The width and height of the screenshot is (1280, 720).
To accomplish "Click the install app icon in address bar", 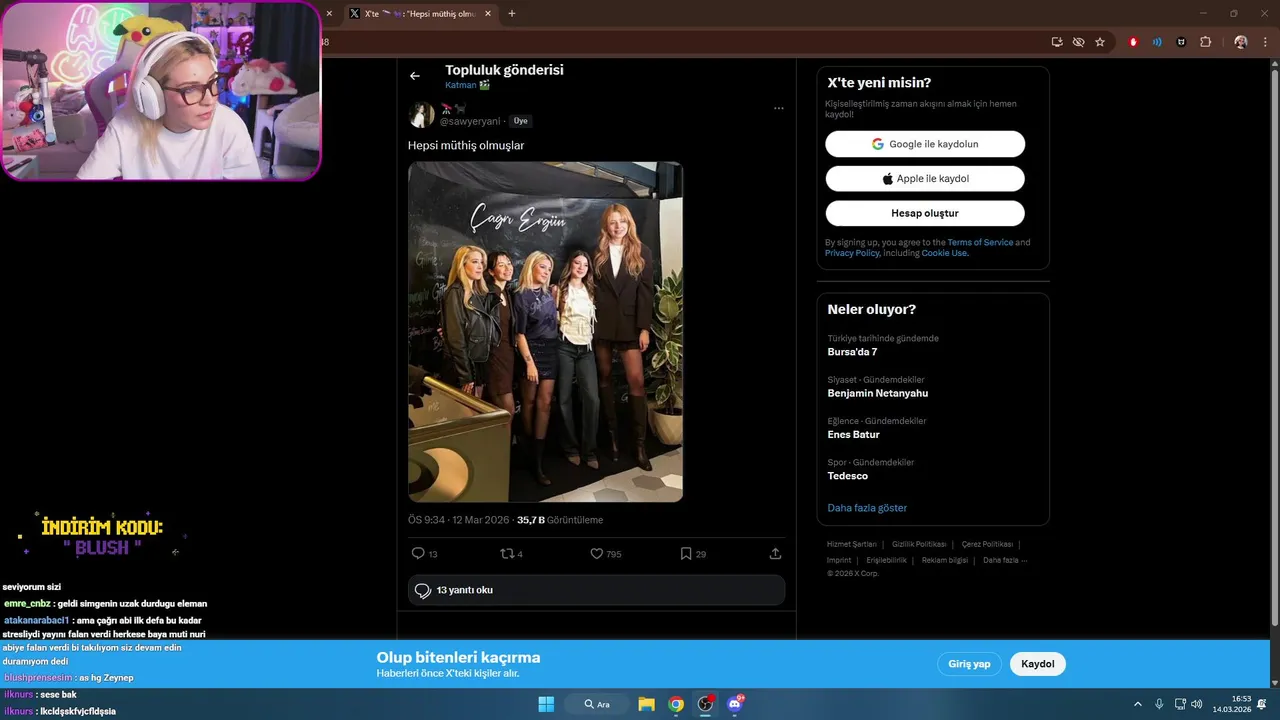I will coord(1057,42).
